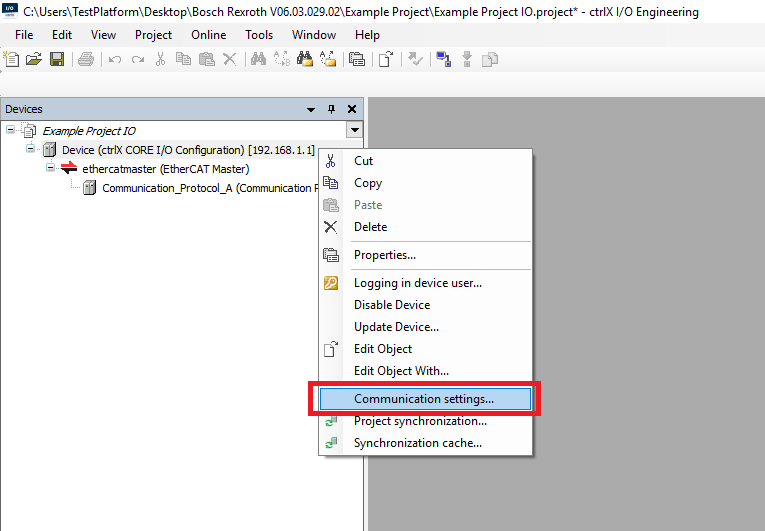The width and height of the screenshot is (765, 531).
Task: Collapse the Device ctrlX CORE node
Action: tap(30, 149)
